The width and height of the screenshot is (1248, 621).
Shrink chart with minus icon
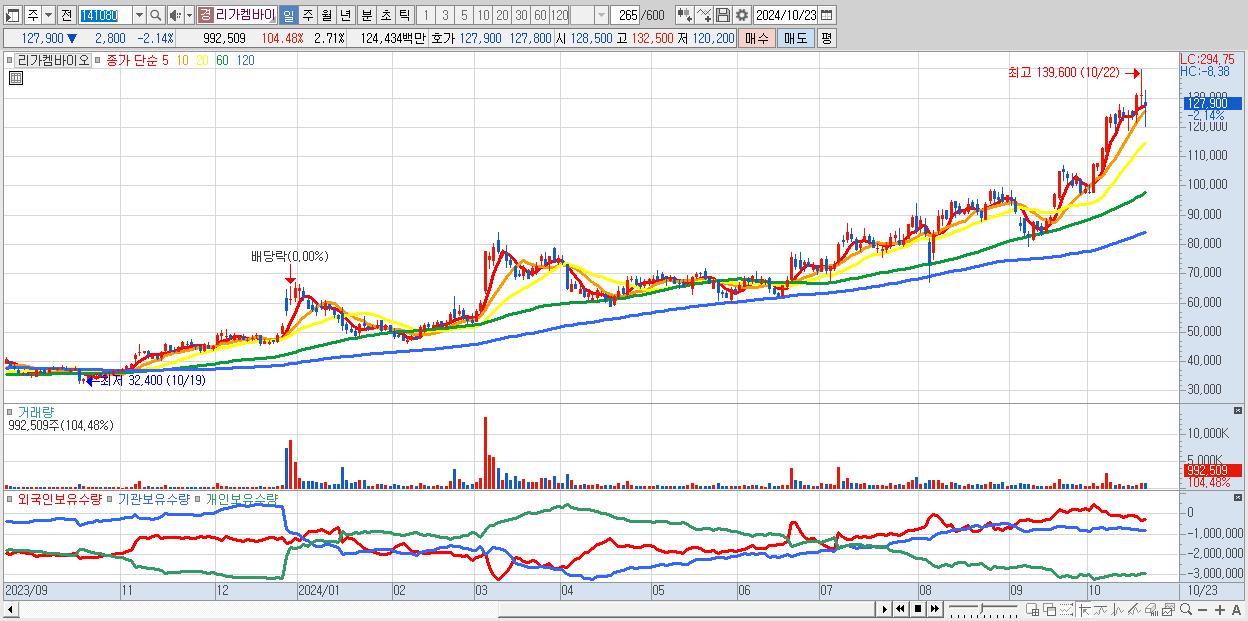1203,610
